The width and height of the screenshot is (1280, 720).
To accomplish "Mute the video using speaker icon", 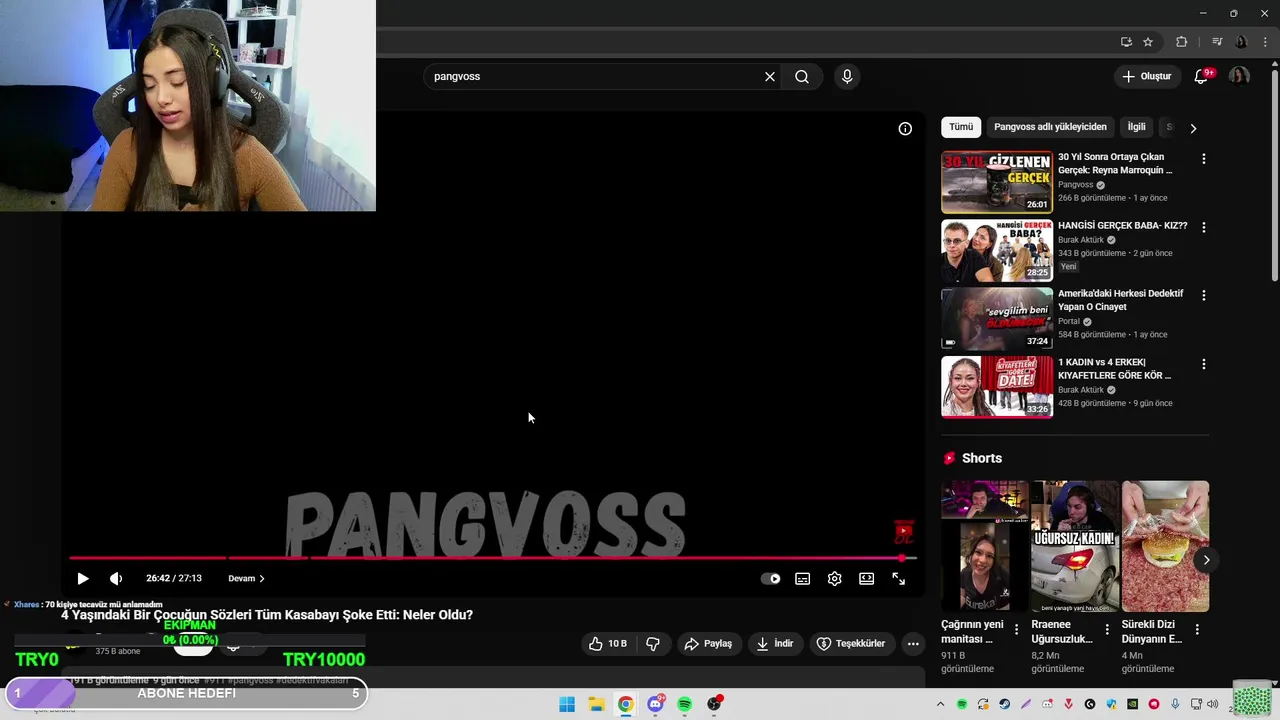I will [116, 578].
